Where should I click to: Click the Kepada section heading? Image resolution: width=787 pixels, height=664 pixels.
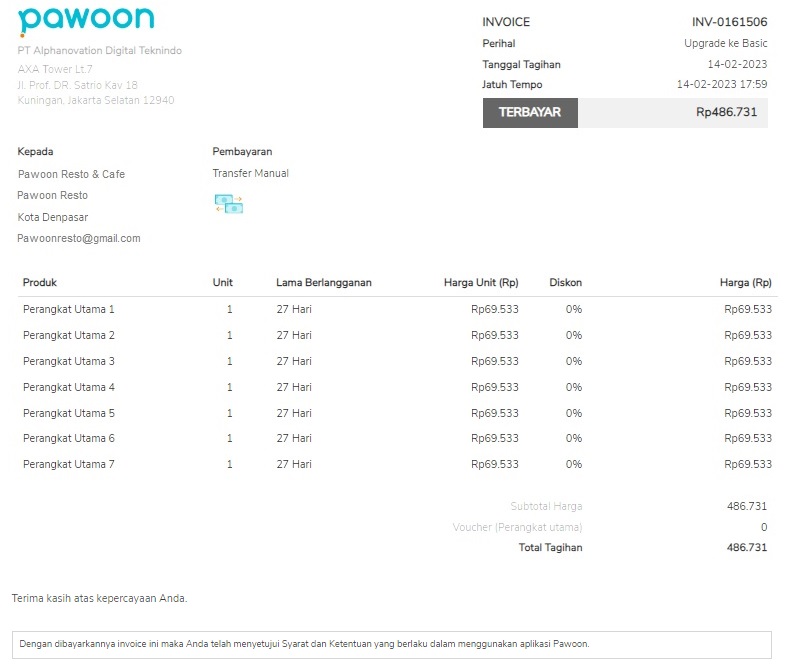[x=35, y=152]
